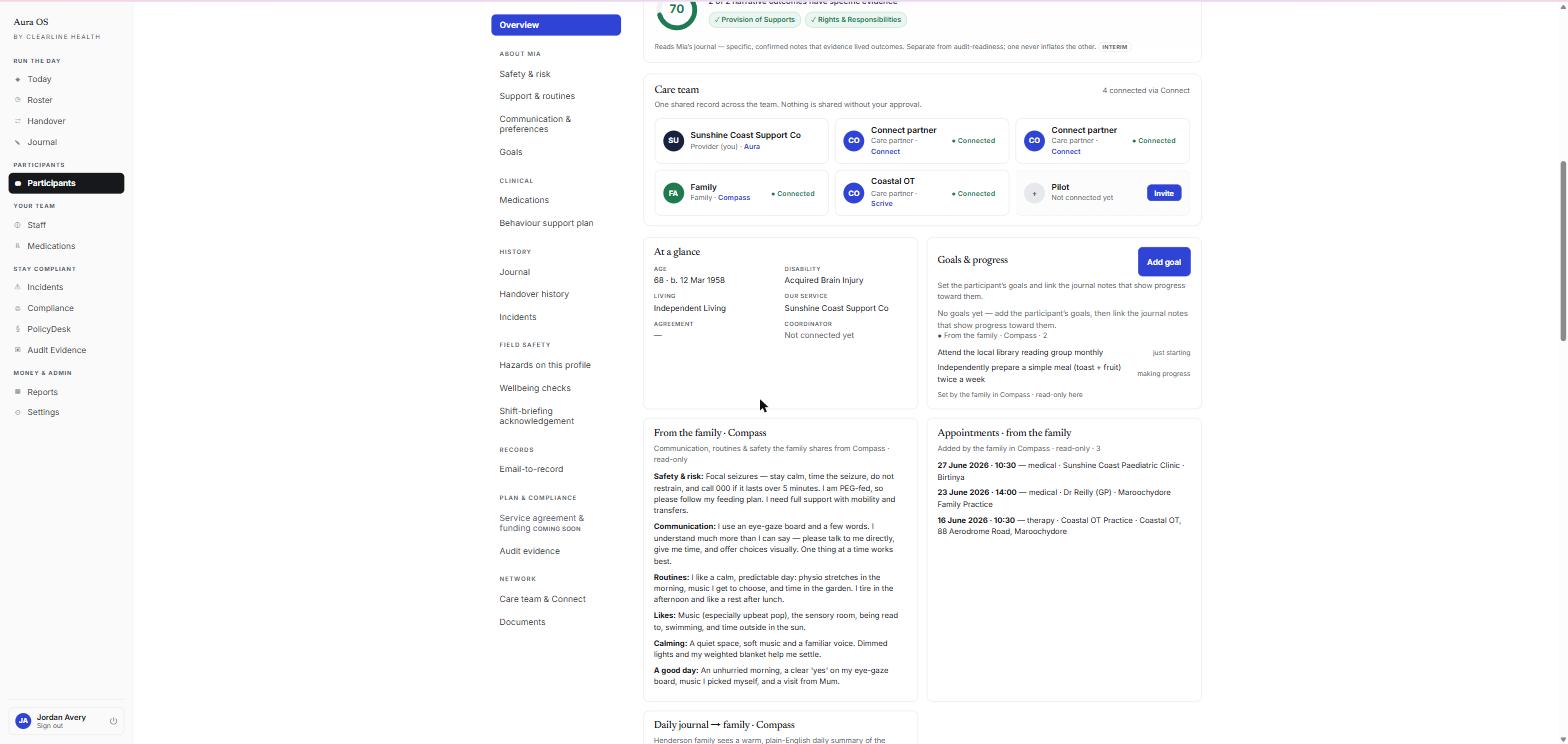
Task: Click the Staff icon in the sidebar
Action: coord(18,225)
